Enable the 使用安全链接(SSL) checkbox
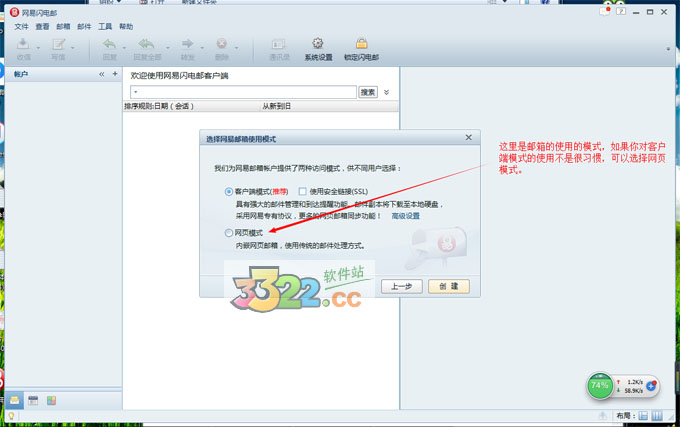 point(302,191)
